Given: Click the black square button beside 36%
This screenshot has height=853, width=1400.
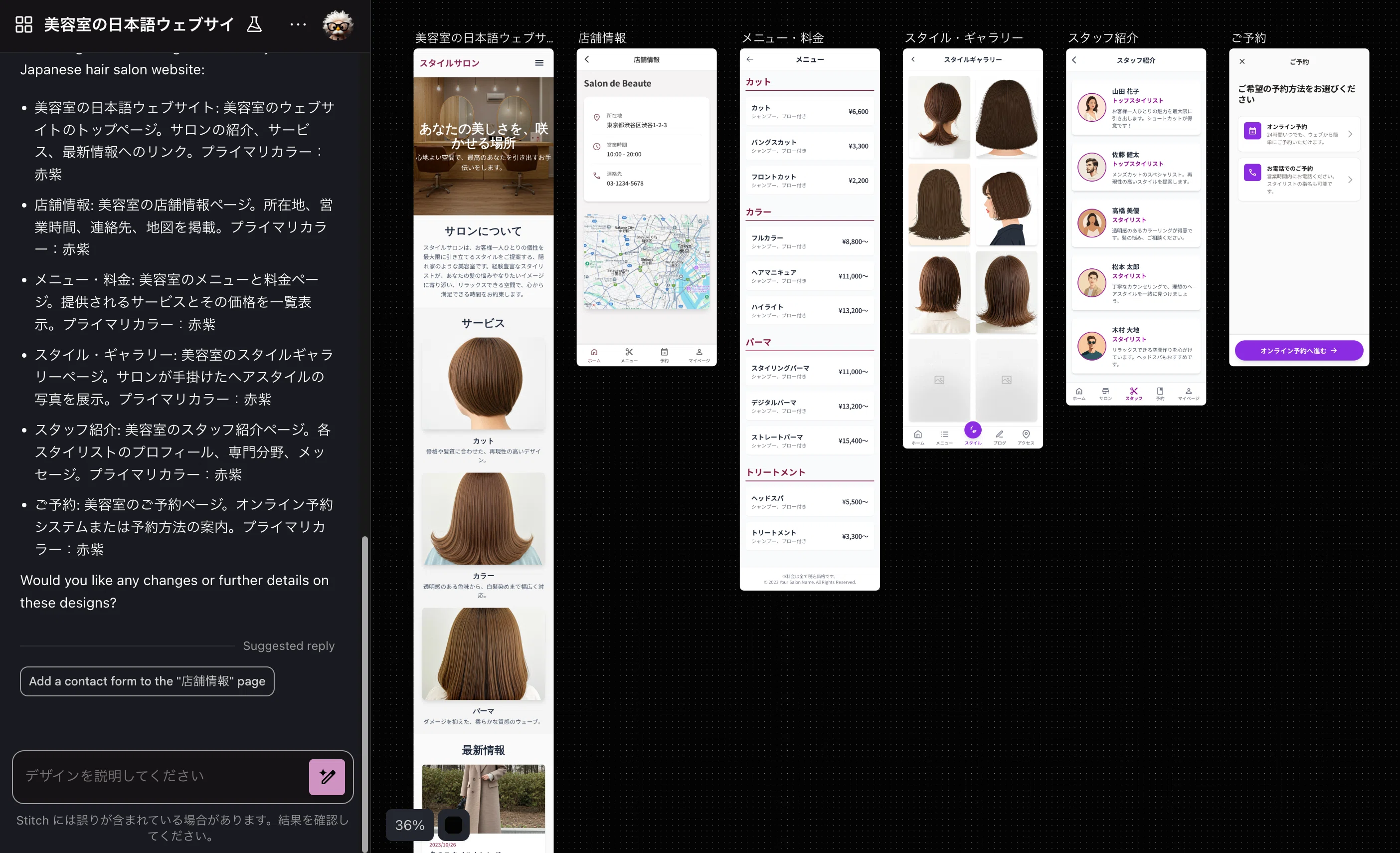Looking at the screenshot, I should (x=453, y=825).
